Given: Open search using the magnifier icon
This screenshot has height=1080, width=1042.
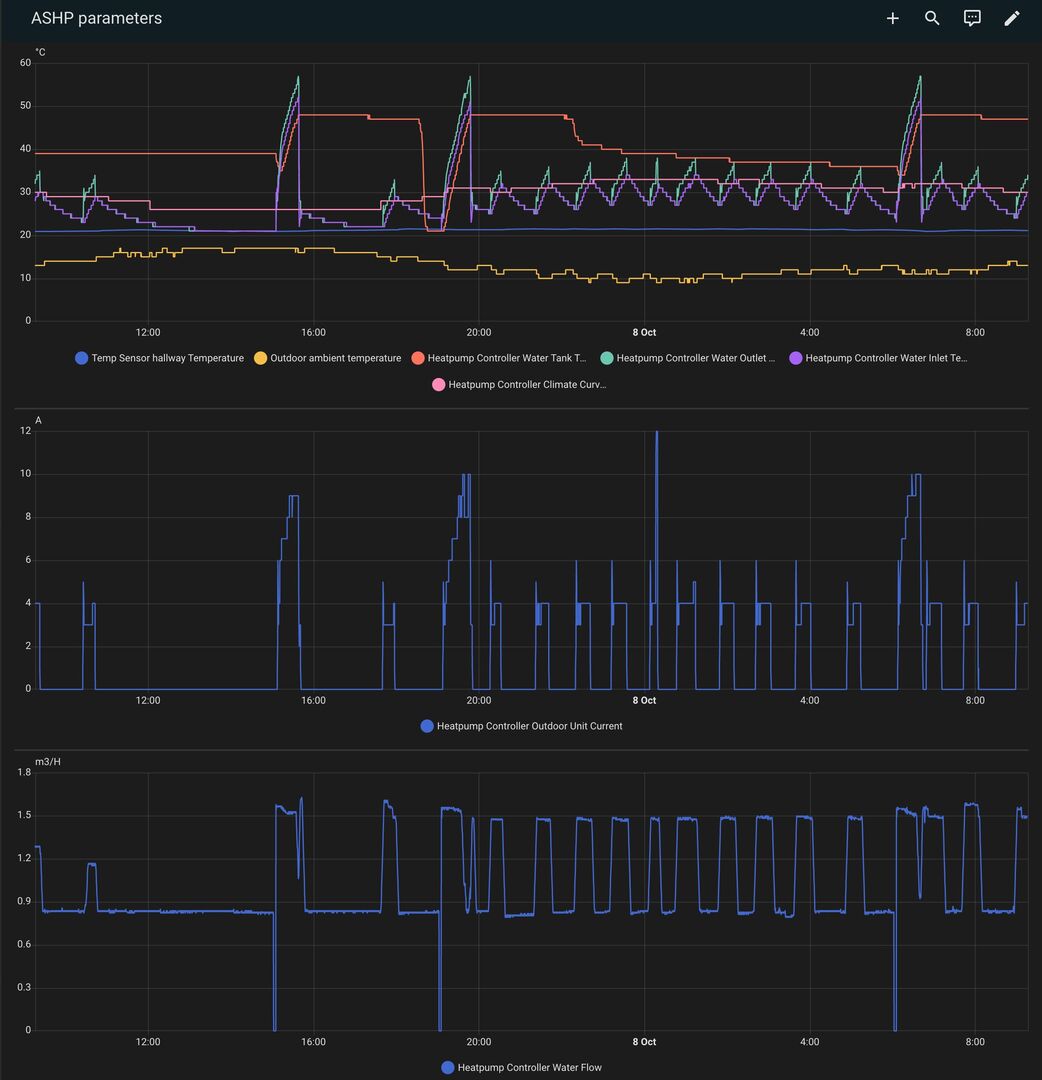Looking at the screenshot, I should (x=932, y=18).
